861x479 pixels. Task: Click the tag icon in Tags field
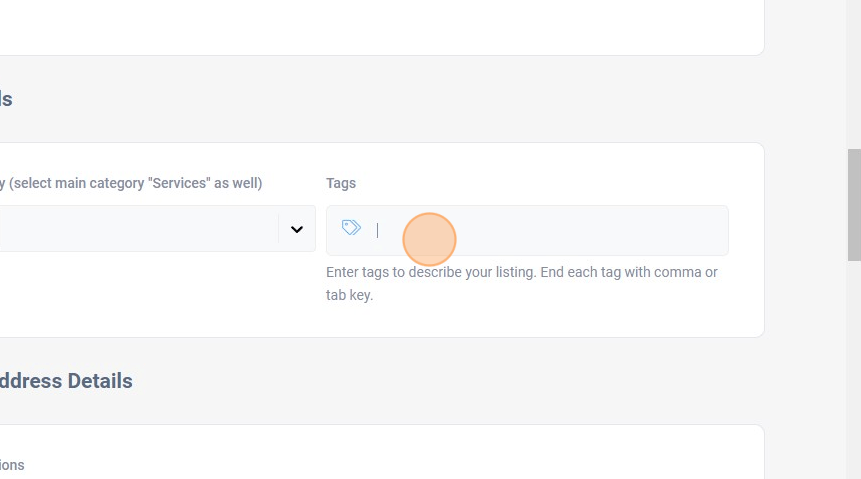tap(351, 228)
